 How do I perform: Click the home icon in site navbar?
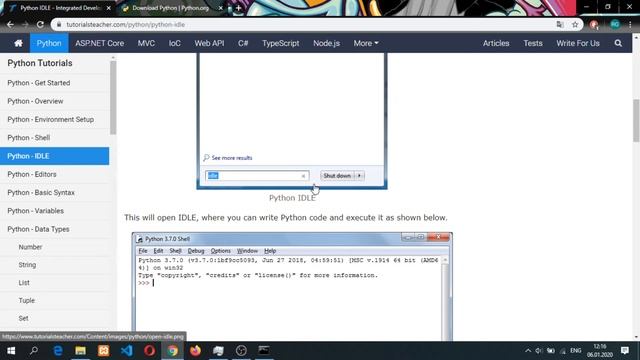pyautogui.click(x=18, y=43)
